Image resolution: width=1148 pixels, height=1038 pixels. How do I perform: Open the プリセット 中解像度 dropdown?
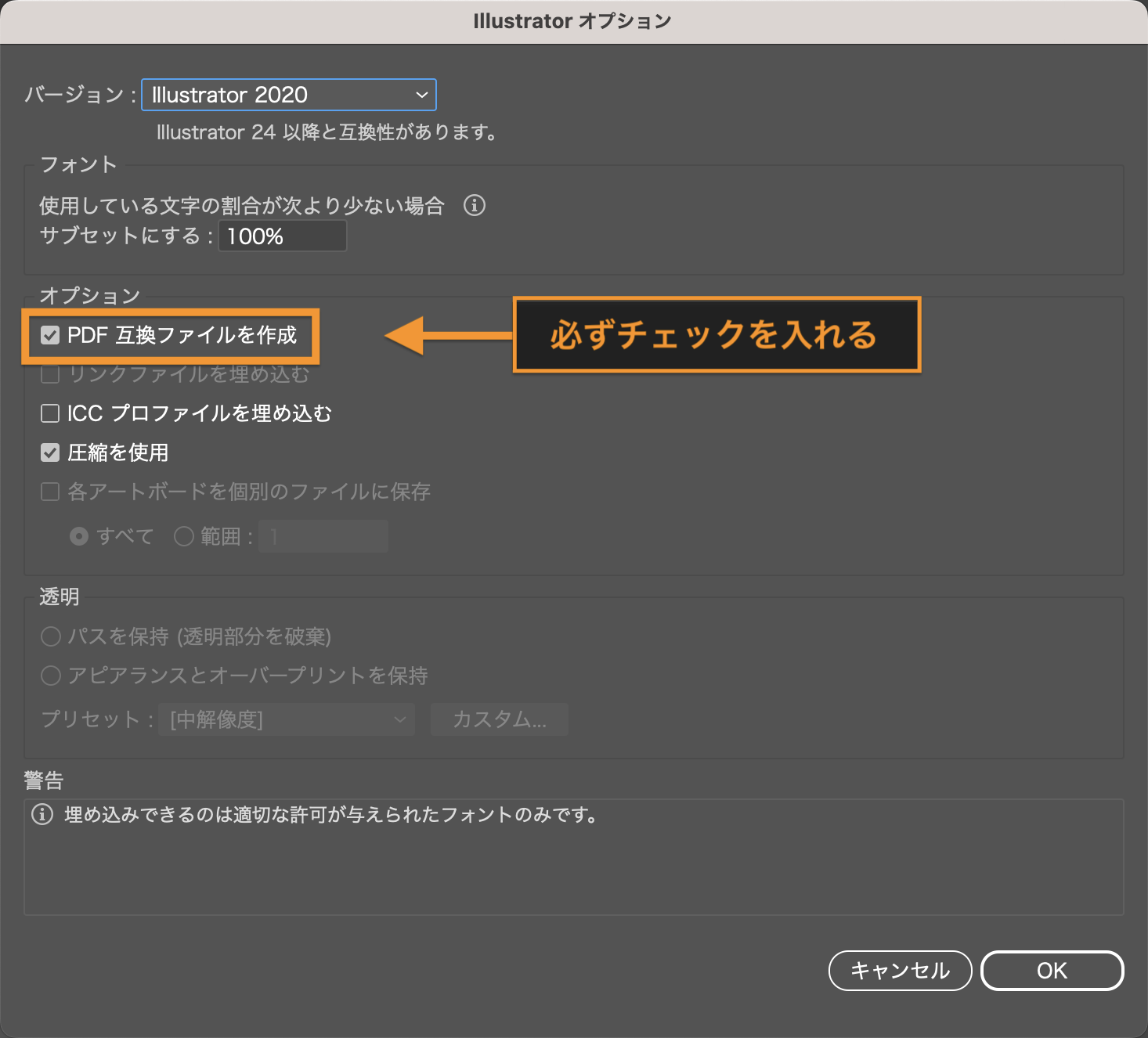287,719
